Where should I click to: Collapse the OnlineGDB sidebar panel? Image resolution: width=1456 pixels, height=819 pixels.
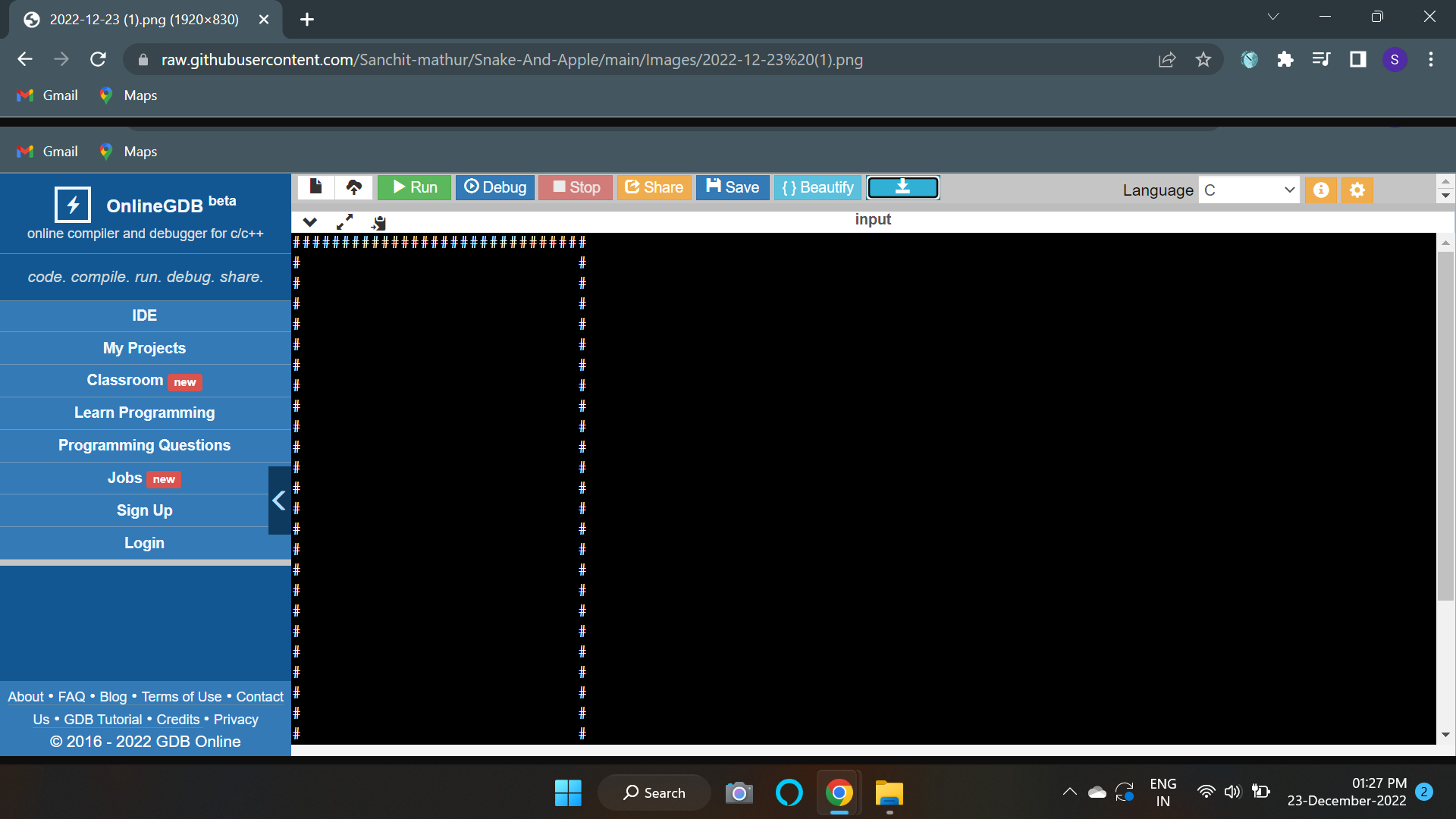pyautogui.click(x=278, y=500)
